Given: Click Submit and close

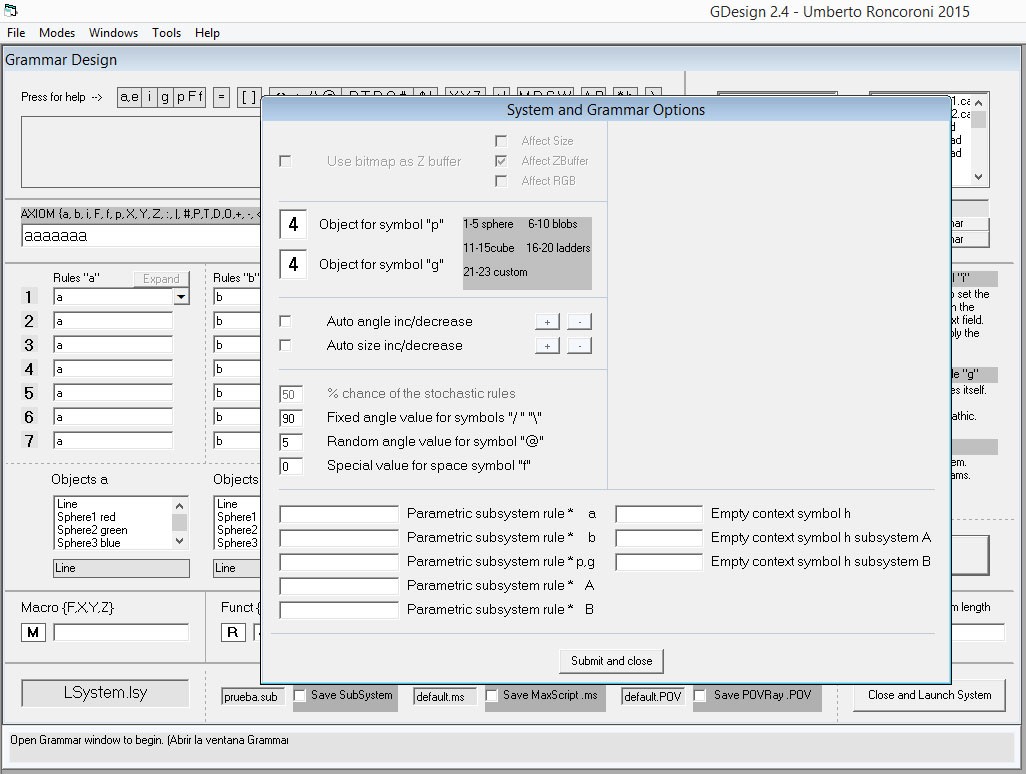Looking at the screenshot, I should click(611, 661).
